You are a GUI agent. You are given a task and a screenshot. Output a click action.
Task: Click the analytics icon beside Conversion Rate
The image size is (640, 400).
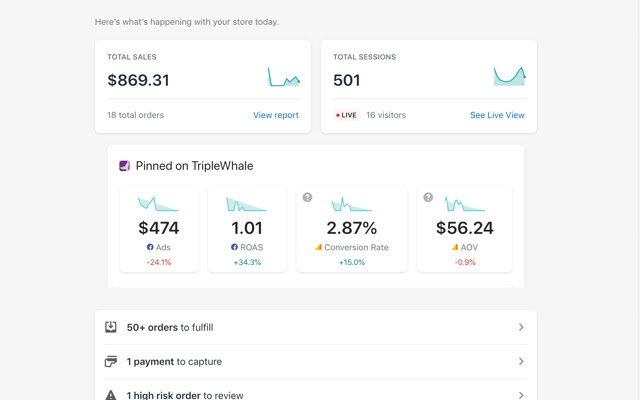[x=318, y=247]
